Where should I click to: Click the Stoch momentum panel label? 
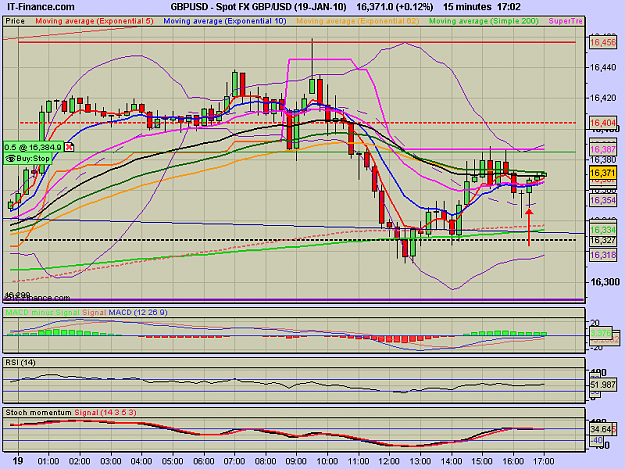[x=38, y=413]
